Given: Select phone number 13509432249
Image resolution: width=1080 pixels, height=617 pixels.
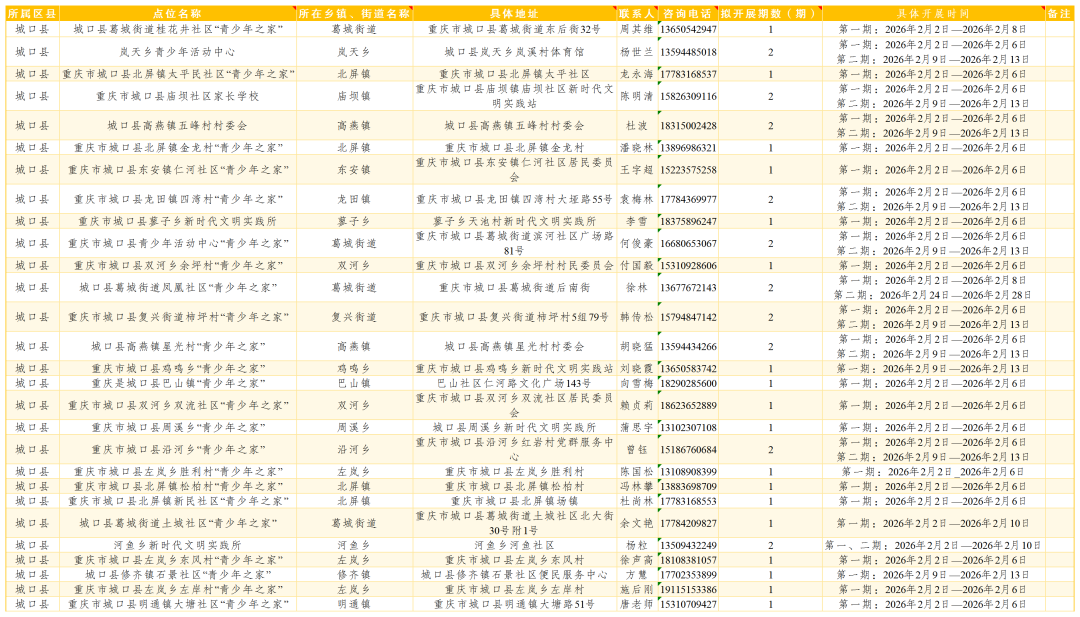Looking at the screenshot, I should (688, 545).
